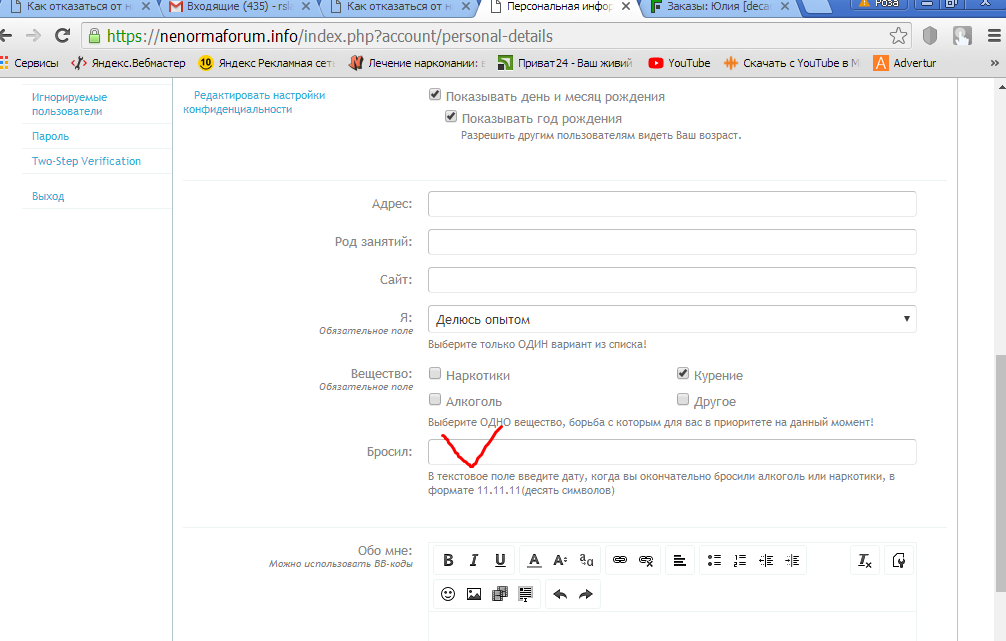
Task: Click into the Бросил date field
Action: tap(672, 452)
